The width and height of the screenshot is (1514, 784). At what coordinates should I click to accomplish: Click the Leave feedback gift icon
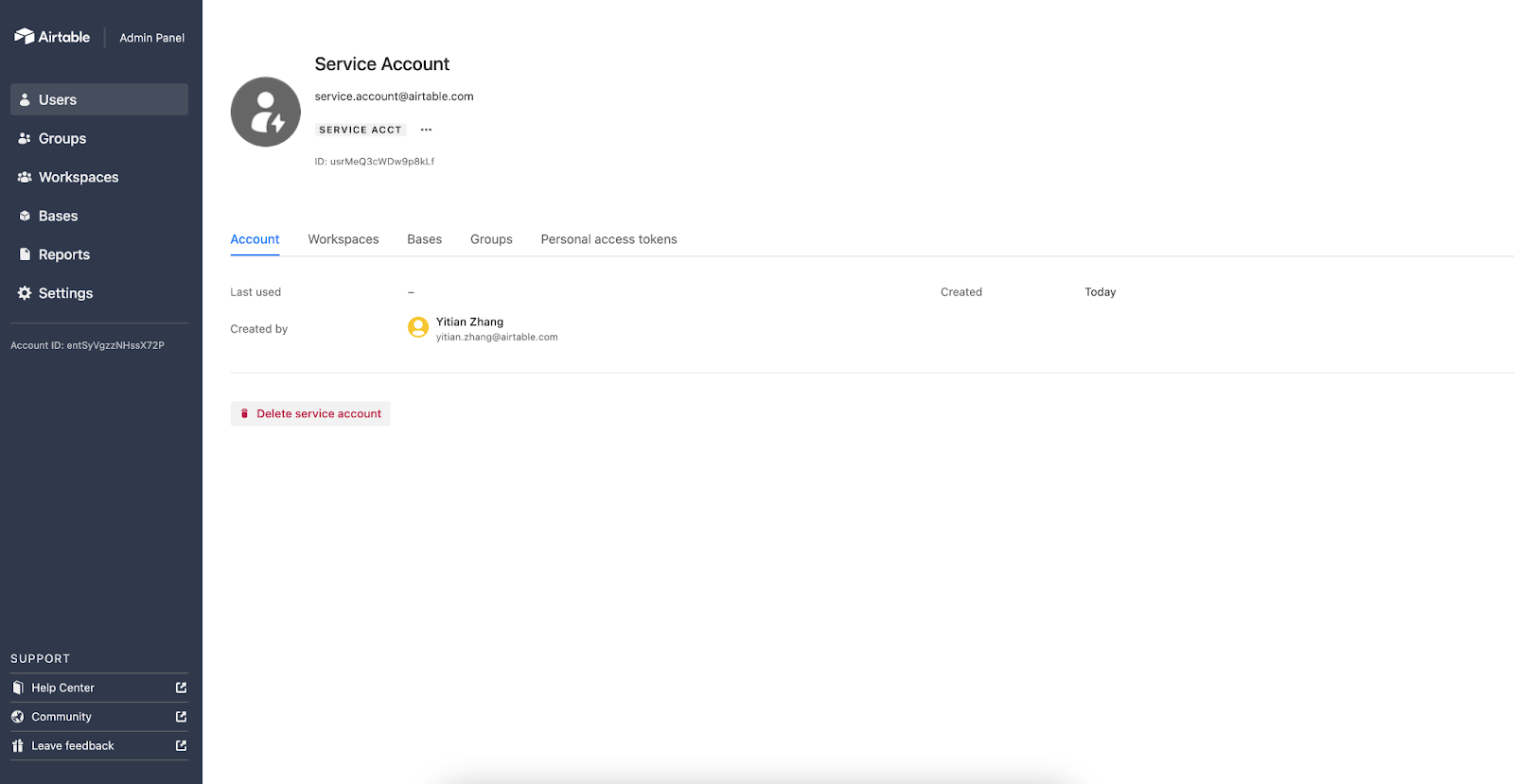pos(18,745)
